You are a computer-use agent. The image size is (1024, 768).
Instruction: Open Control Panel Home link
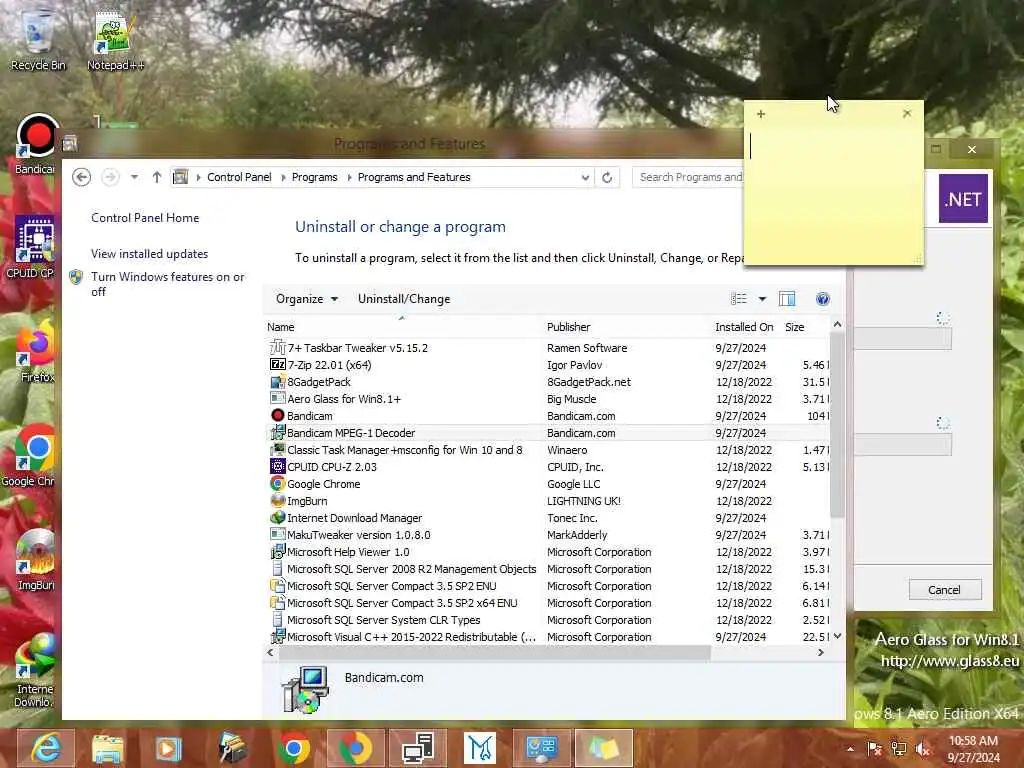point(145,218)
